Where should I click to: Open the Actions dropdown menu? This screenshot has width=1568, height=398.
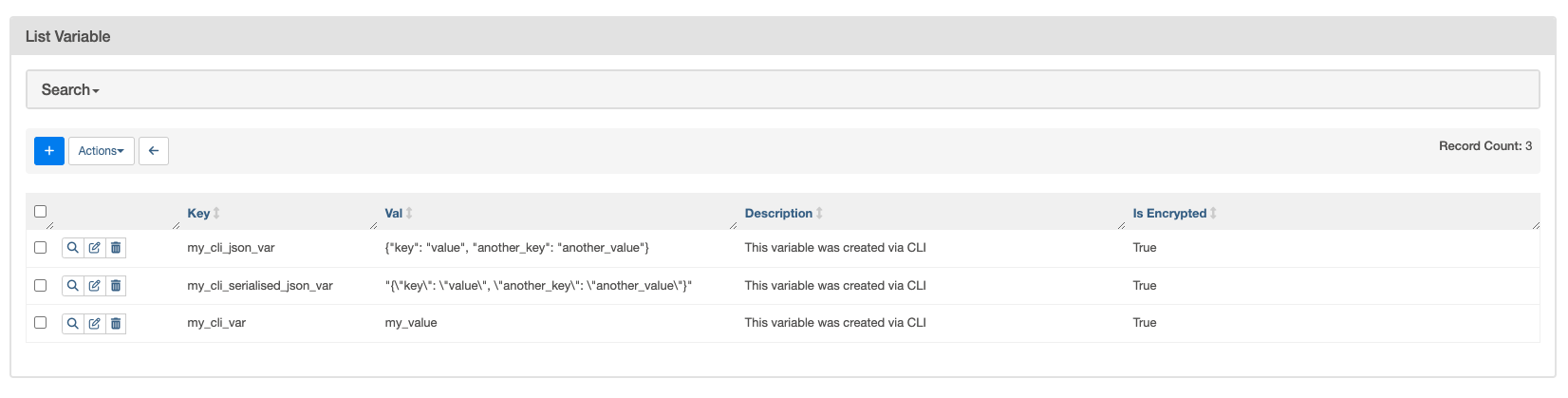[x=102, y=151]
